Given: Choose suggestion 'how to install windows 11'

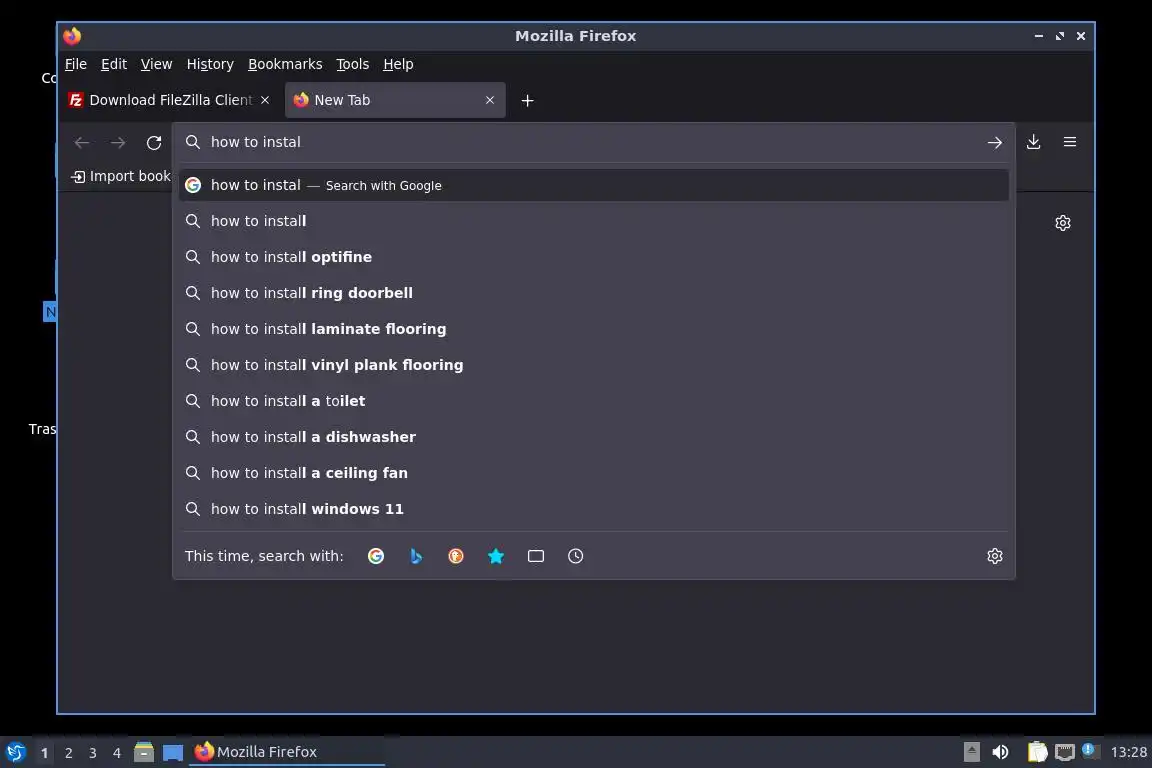Looking at the screenshot, I should tap(594, 509).
